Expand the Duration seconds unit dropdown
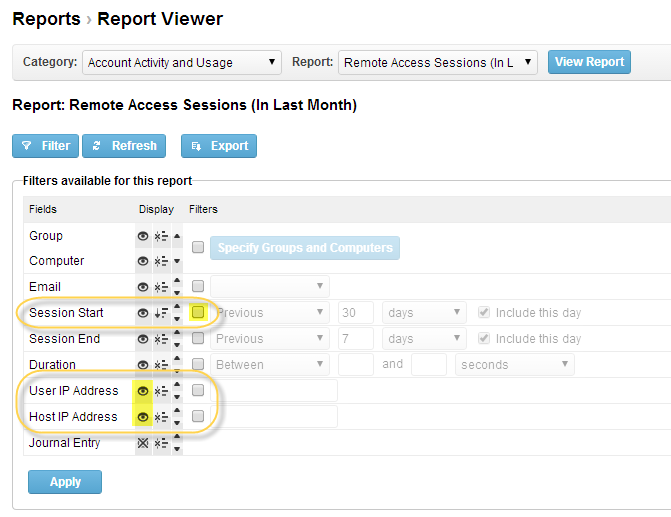This screenshot has height=517, width=671. [x=515, y=364]
